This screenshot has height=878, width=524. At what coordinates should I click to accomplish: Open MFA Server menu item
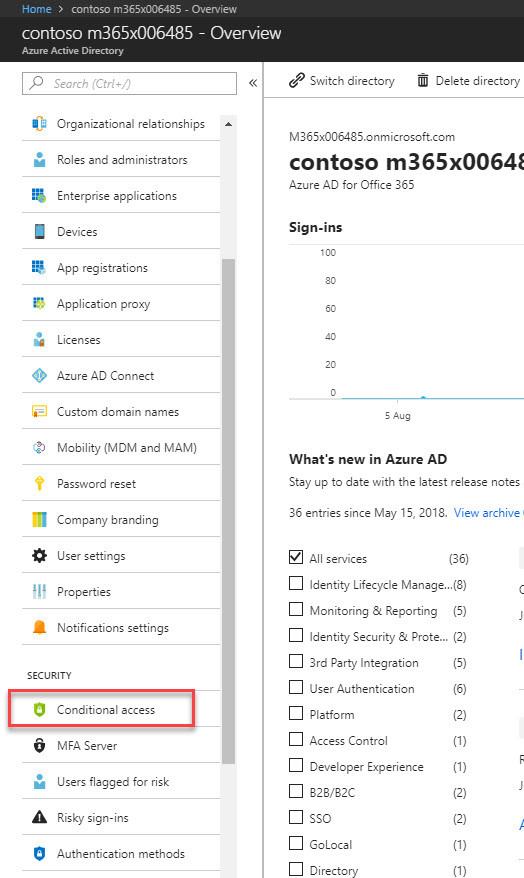click(121, 745)
